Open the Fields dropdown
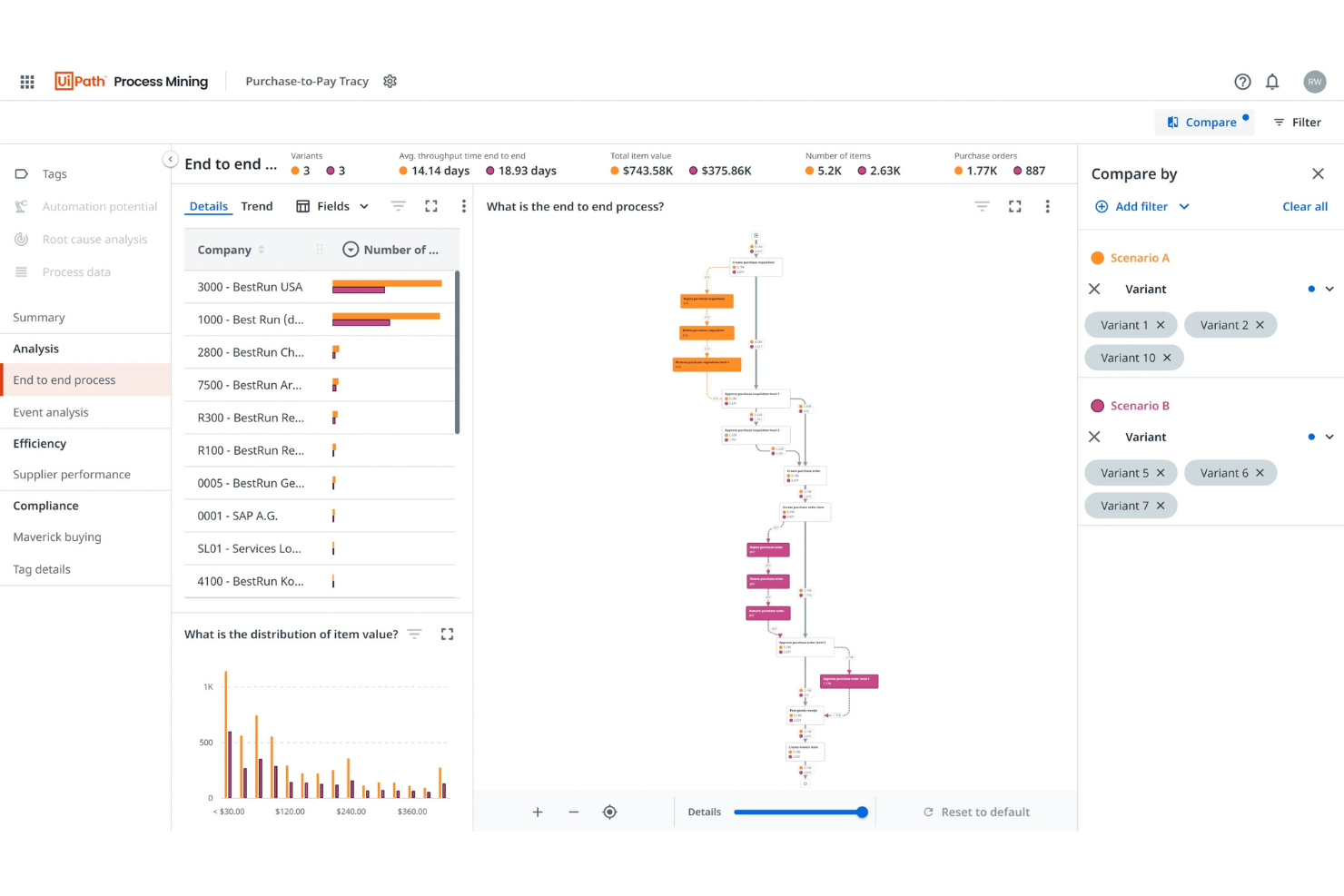1344x896 pixels. point(332,206)
